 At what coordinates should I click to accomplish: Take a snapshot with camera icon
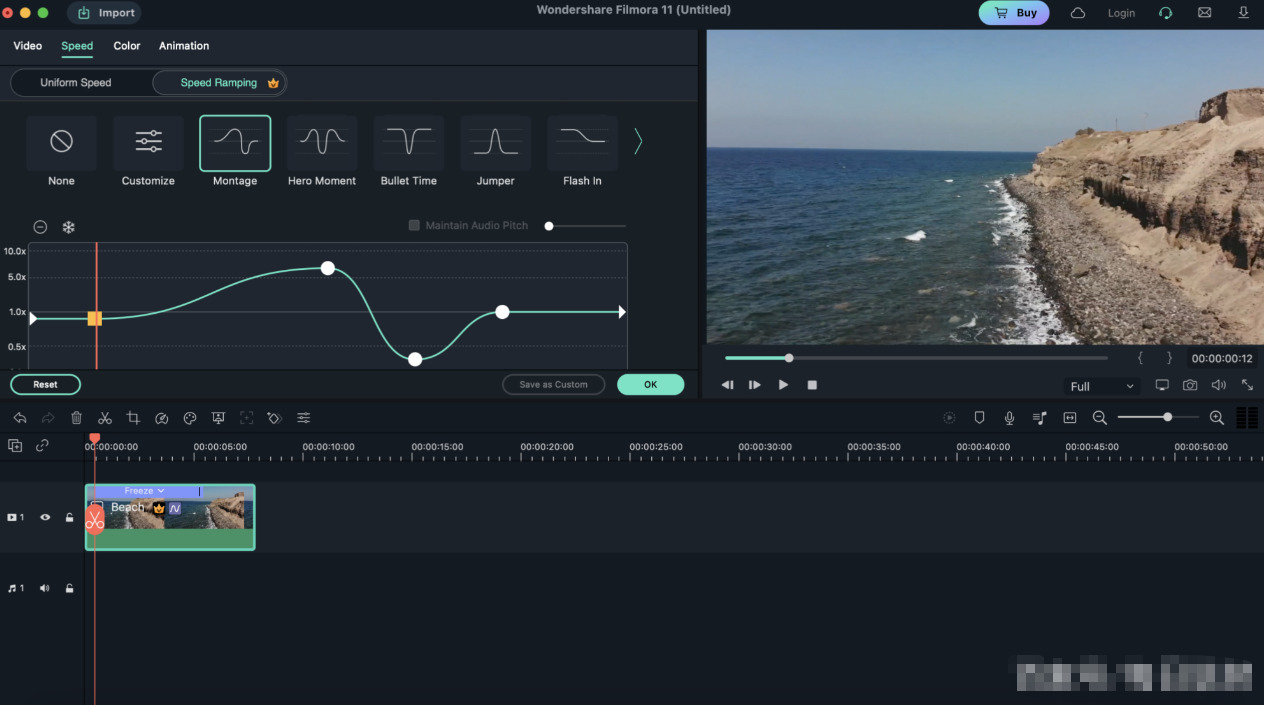pos(1190,385)
